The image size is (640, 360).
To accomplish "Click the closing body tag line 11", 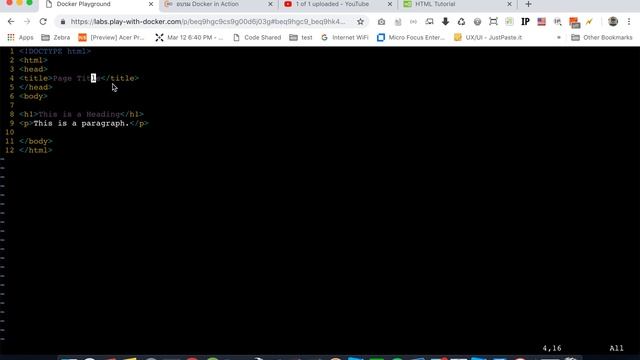I will 36,141.
